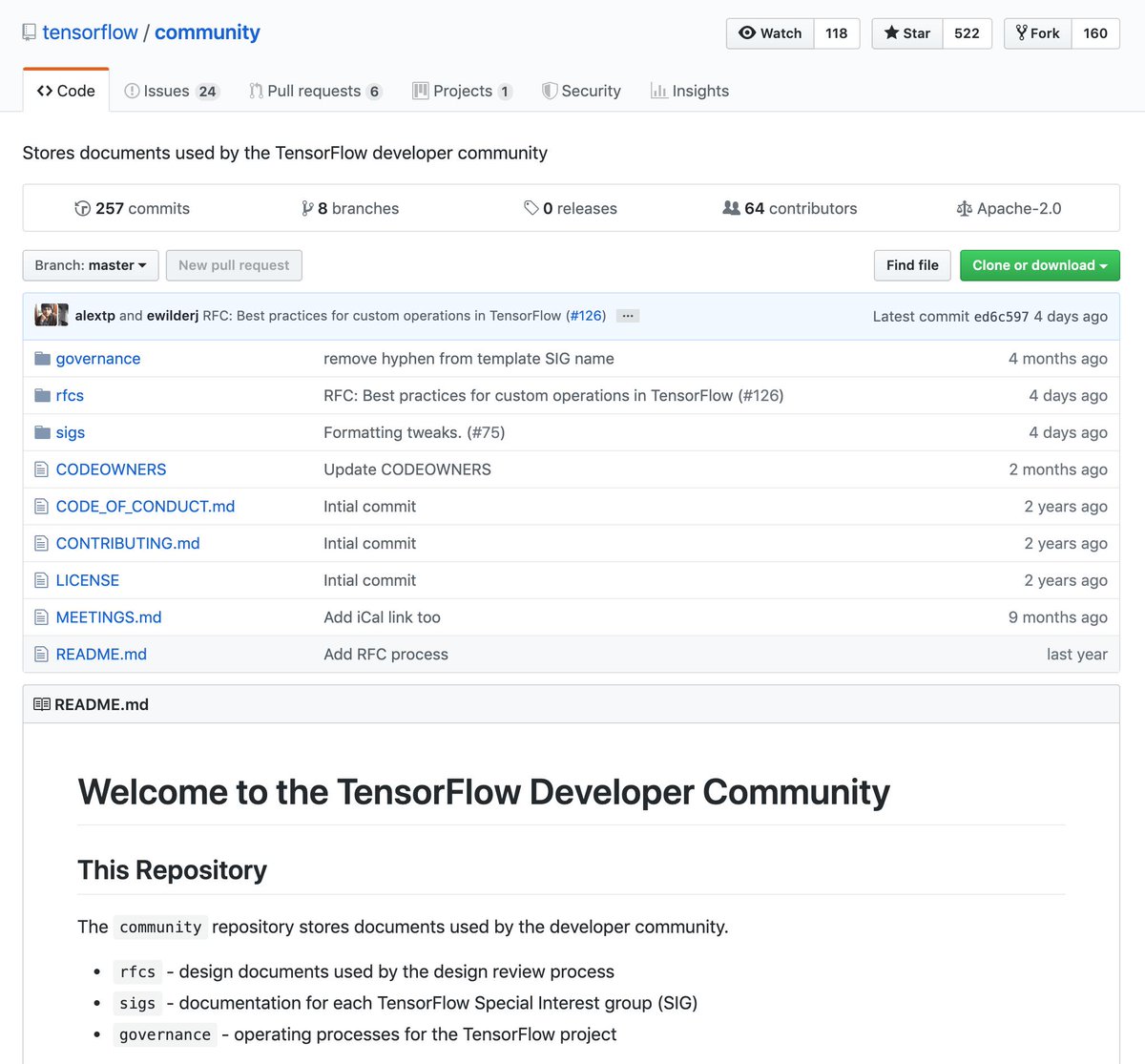The height and width of the screenshot is (1064, 1145).
Task: View the 8 branches list
Action: tap(350, 208)
